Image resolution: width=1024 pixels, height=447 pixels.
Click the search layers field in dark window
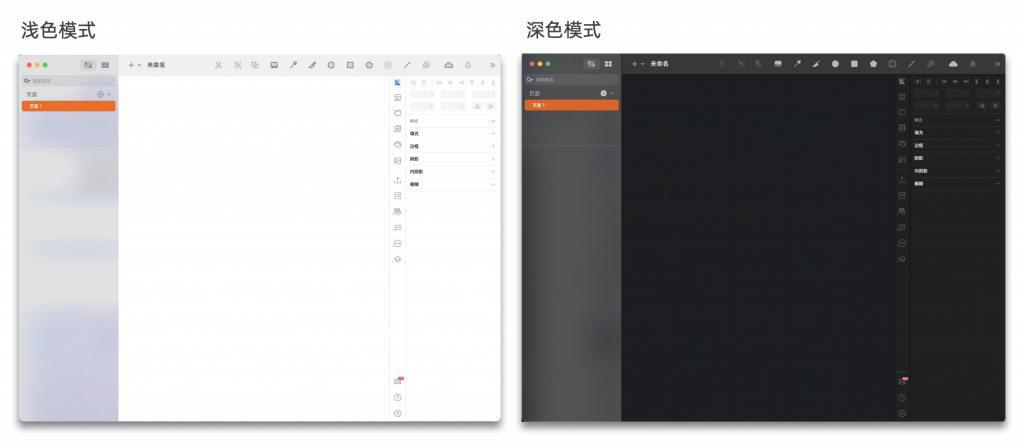click(x=571, y=79)
